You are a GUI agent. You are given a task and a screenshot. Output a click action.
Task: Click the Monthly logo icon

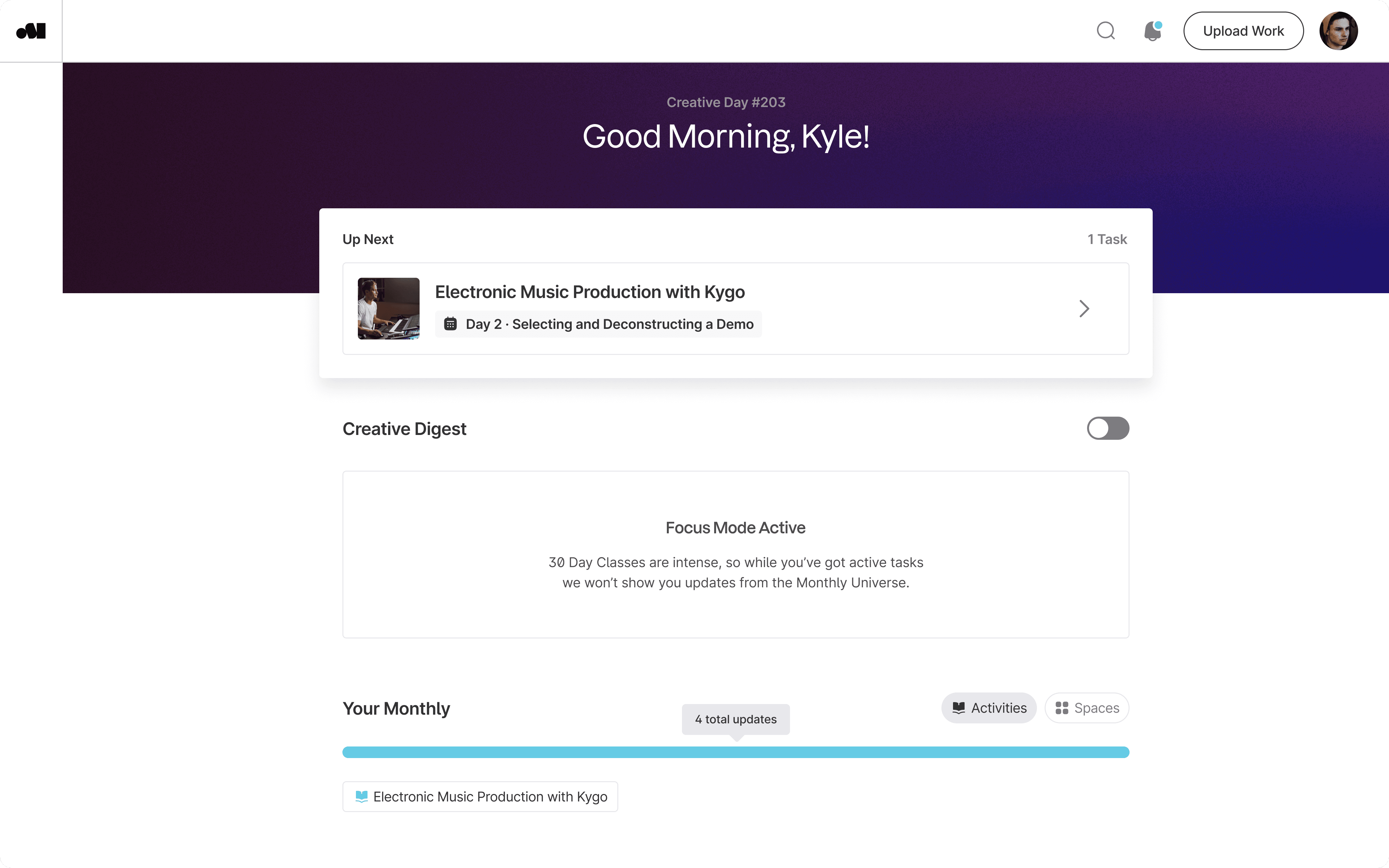click(31, 31)
